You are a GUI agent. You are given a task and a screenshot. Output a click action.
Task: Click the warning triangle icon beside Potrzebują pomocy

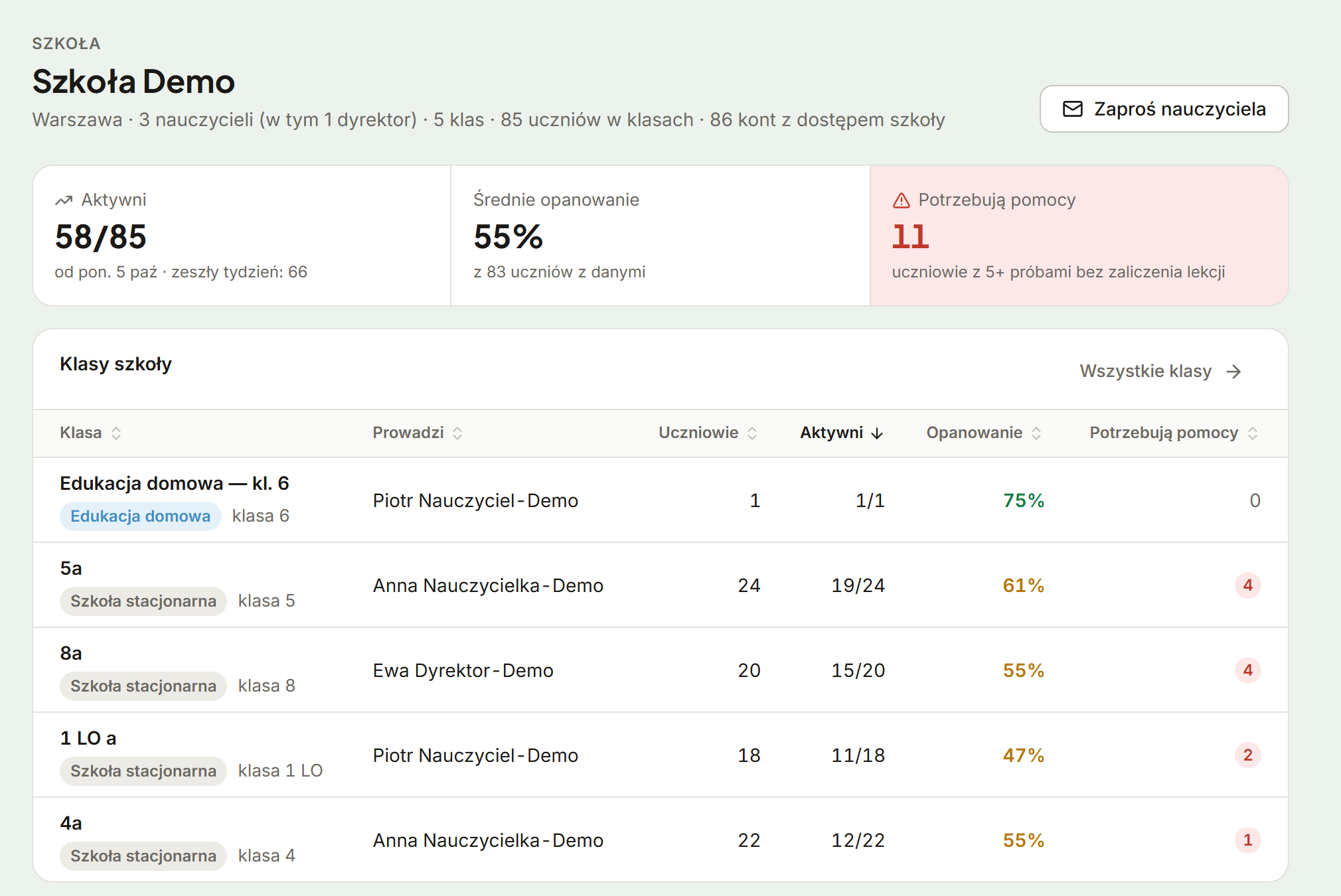(x=902, y=200)
